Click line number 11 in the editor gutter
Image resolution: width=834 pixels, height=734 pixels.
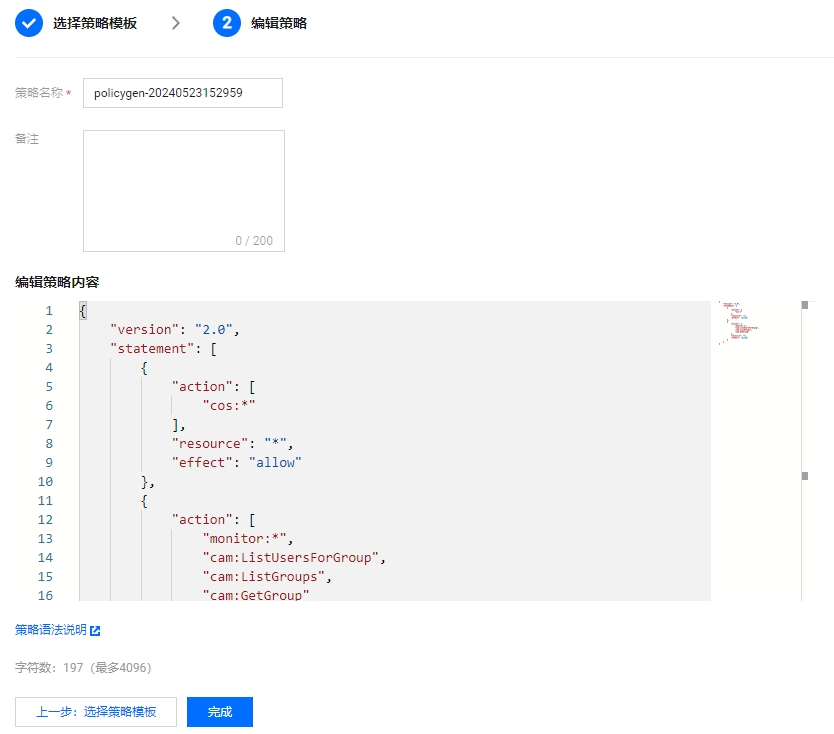click(x=45, y=501)
